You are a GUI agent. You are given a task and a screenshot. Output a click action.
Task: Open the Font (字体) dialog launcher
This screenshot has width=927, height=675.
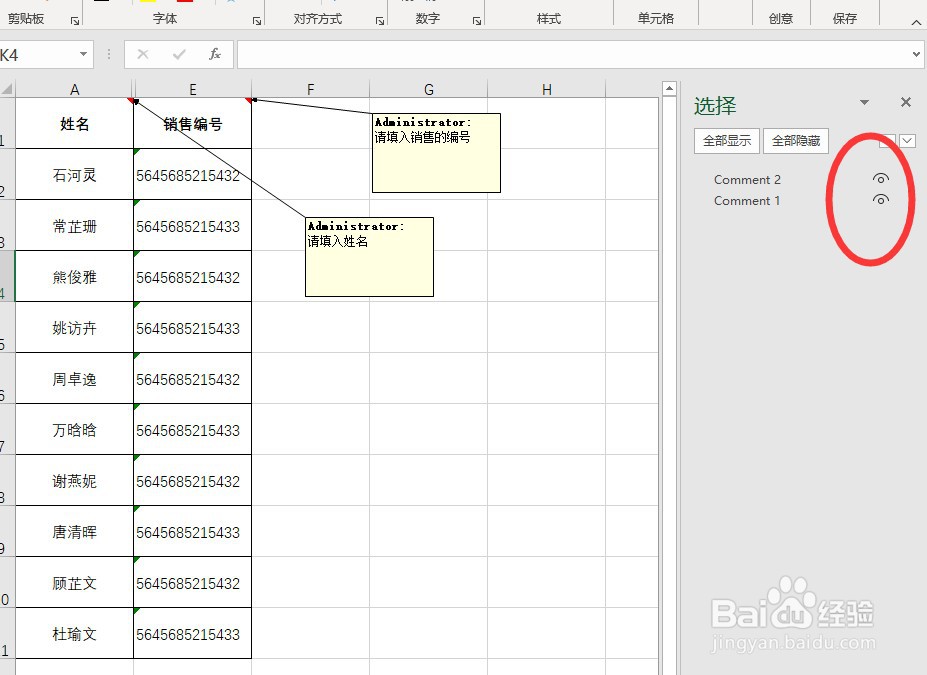pos(257,21)
